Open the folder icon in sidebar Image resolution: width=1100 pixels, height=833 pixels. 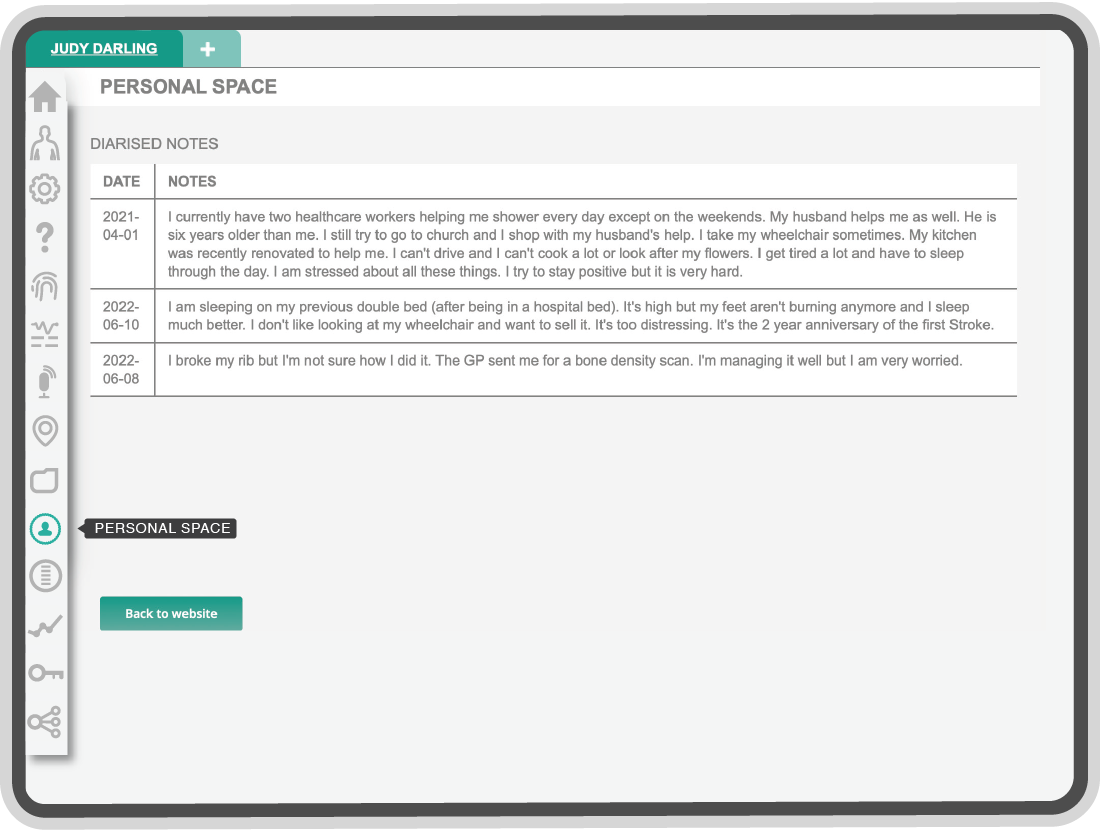pyautogui.click(x=44, y=480)
